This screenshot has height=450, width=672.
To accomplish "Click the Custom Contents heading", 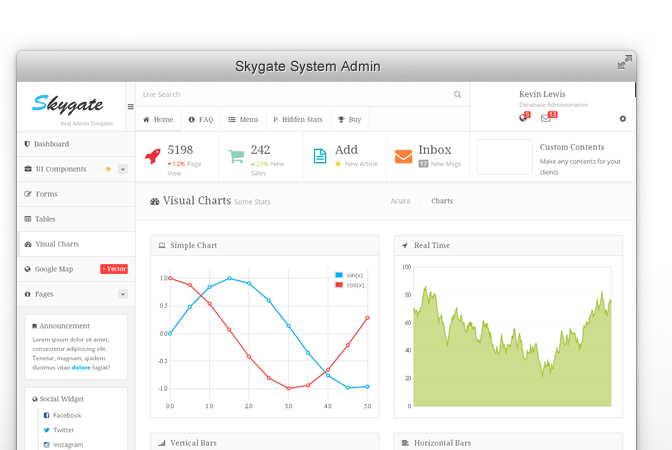I will [x=572, y=147].
